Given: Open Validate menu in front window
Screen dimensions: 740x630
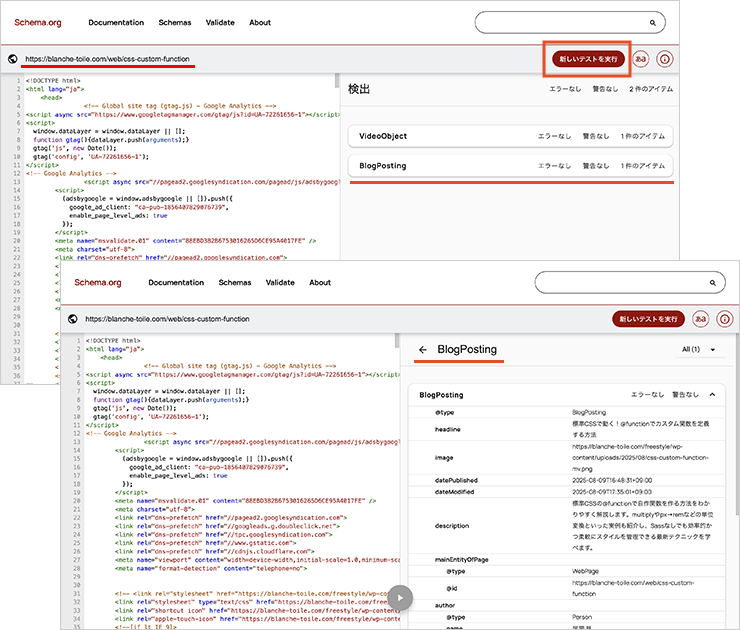Looking at the screenshot, I should 280,283.
